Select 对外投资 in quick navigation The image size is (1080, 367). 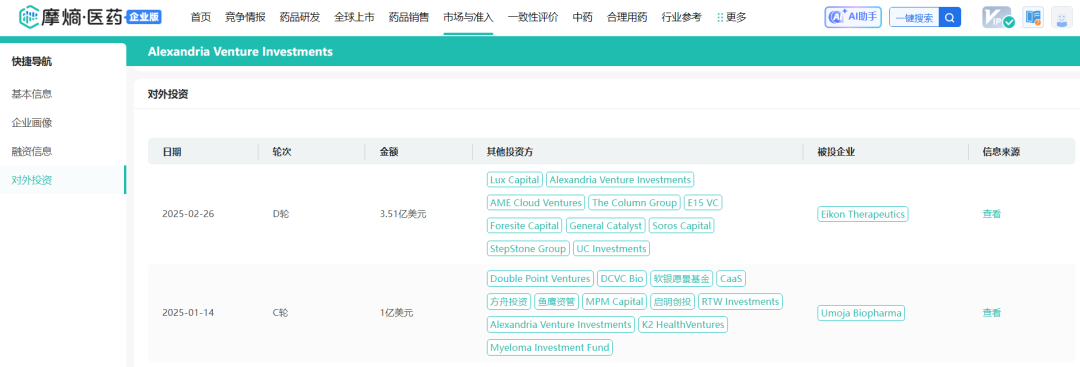click(x=63, y=180)
